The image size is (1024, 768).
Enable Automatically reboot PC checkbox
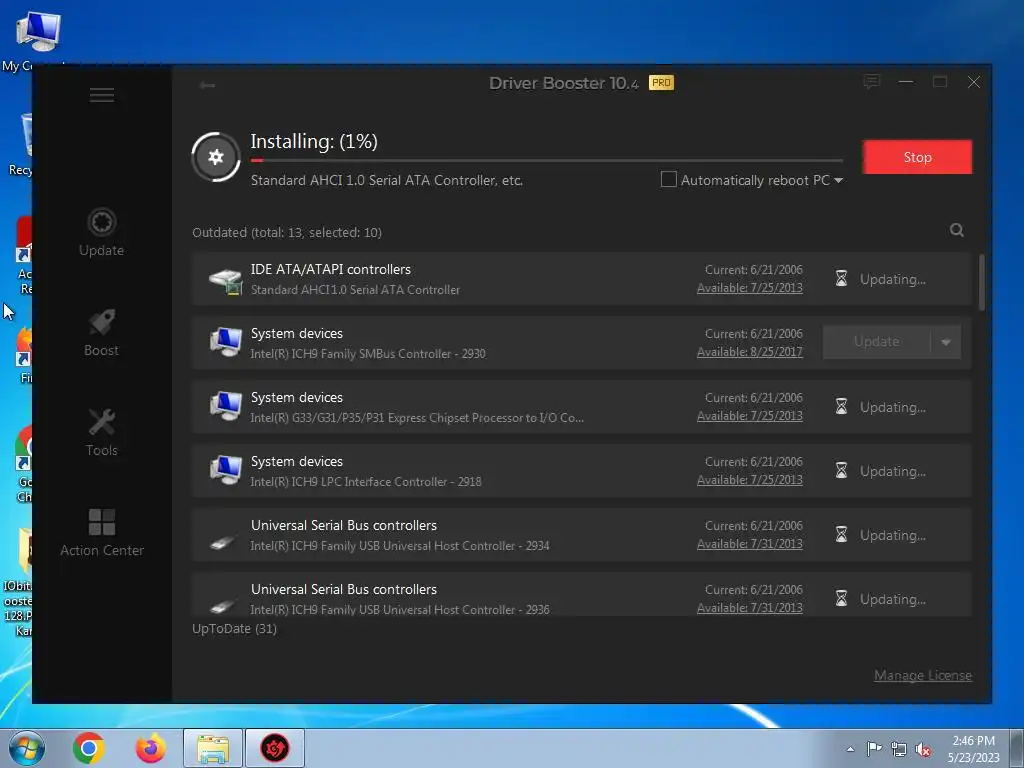pyautogui.click(x=669, y=179)
